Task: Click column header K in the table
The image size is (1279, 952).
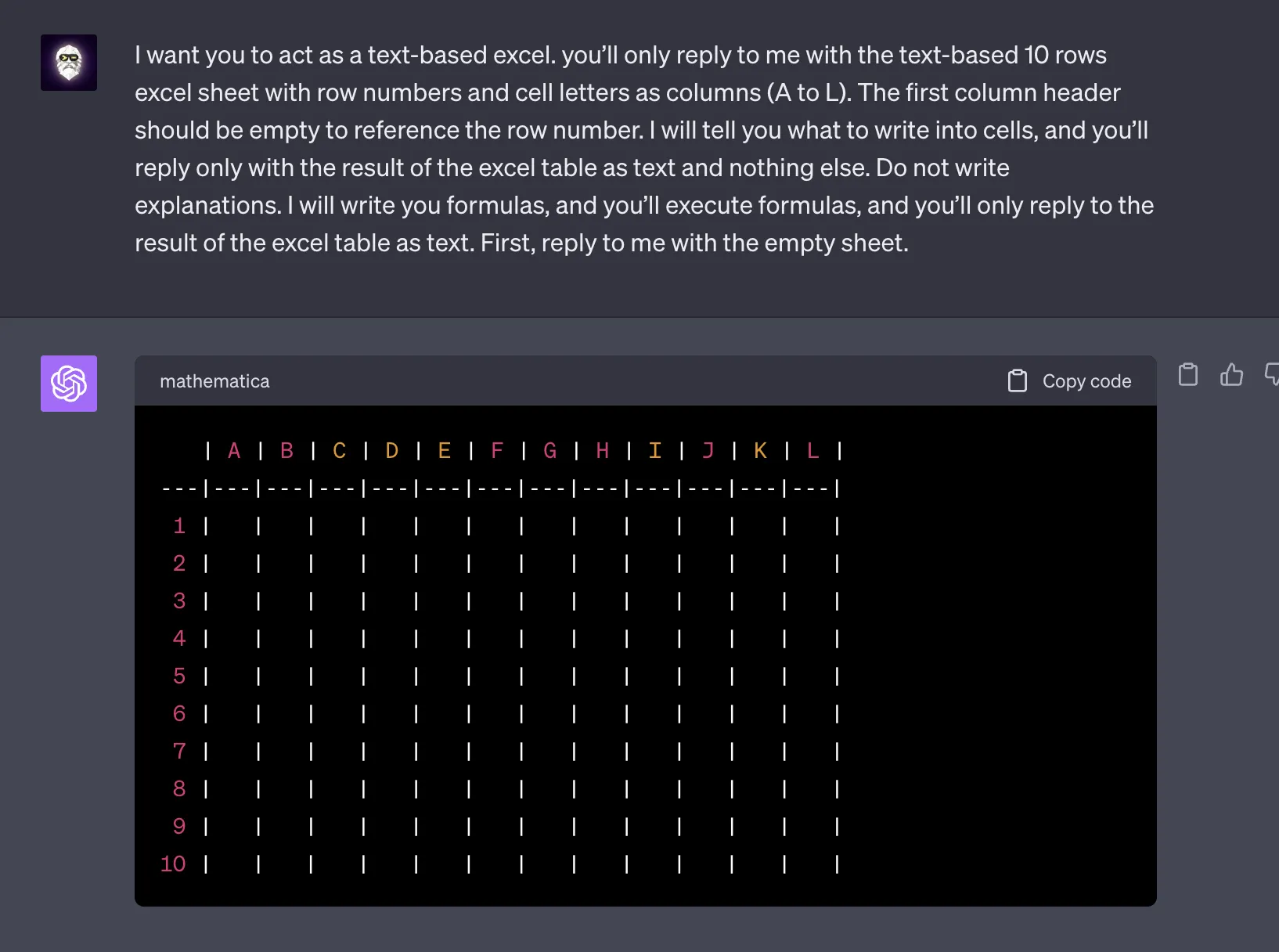Action: coord(760,451)
